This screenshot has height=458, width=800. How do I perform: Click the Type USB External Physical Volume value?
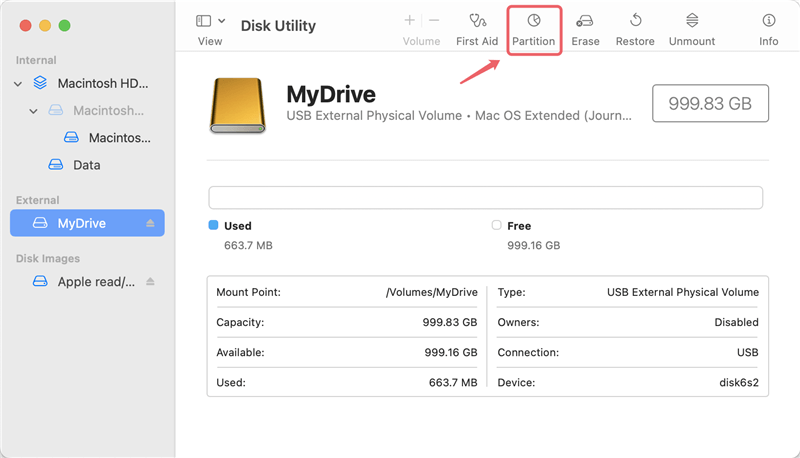click(683, 292)
